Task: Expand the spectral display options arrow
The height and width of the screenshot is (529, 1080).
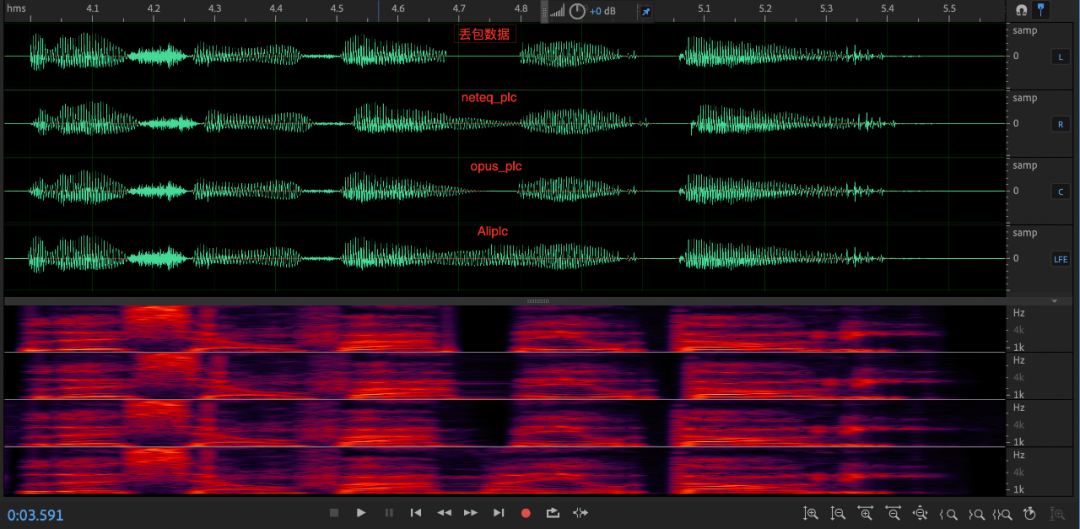Action: [1054, 300]
